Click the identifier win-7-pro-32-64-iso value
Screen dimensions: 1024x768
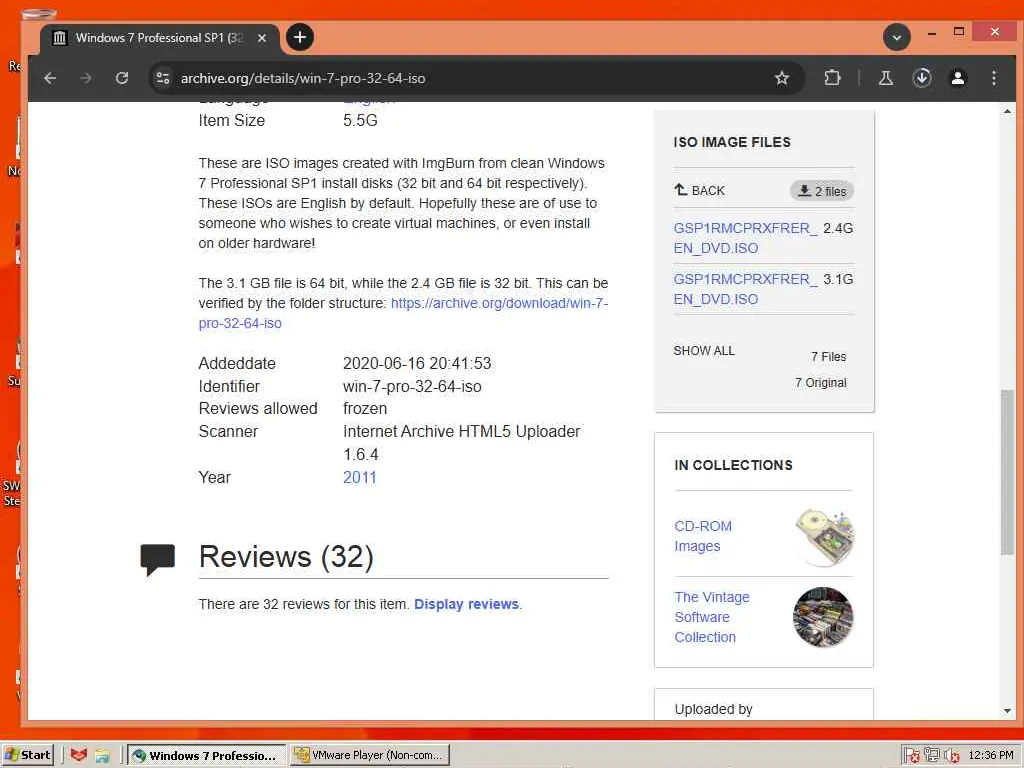pos(412,387)
